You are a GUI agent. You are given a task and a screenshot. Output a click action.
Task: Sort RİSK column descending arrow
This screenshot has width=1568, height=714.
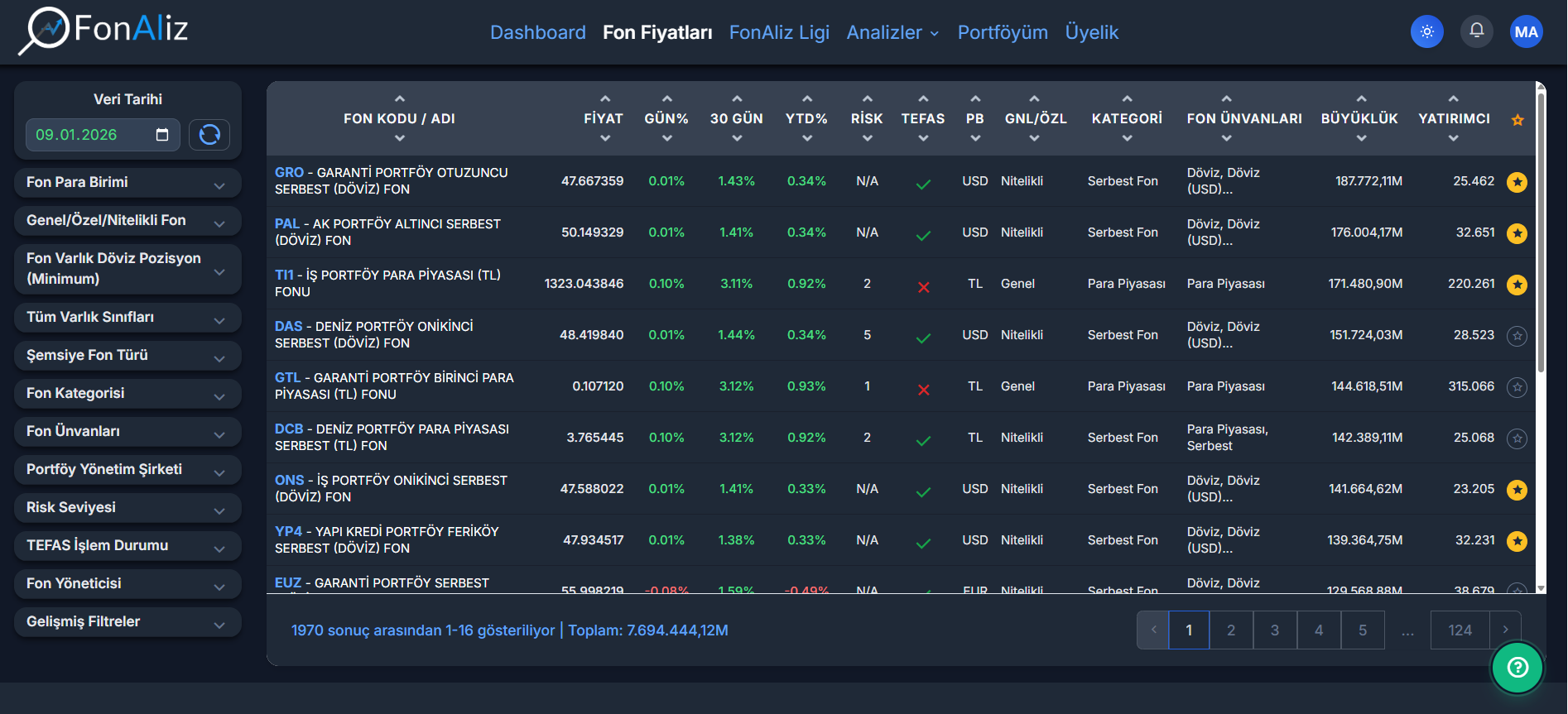pyautogui.click(x=868, y=138)
